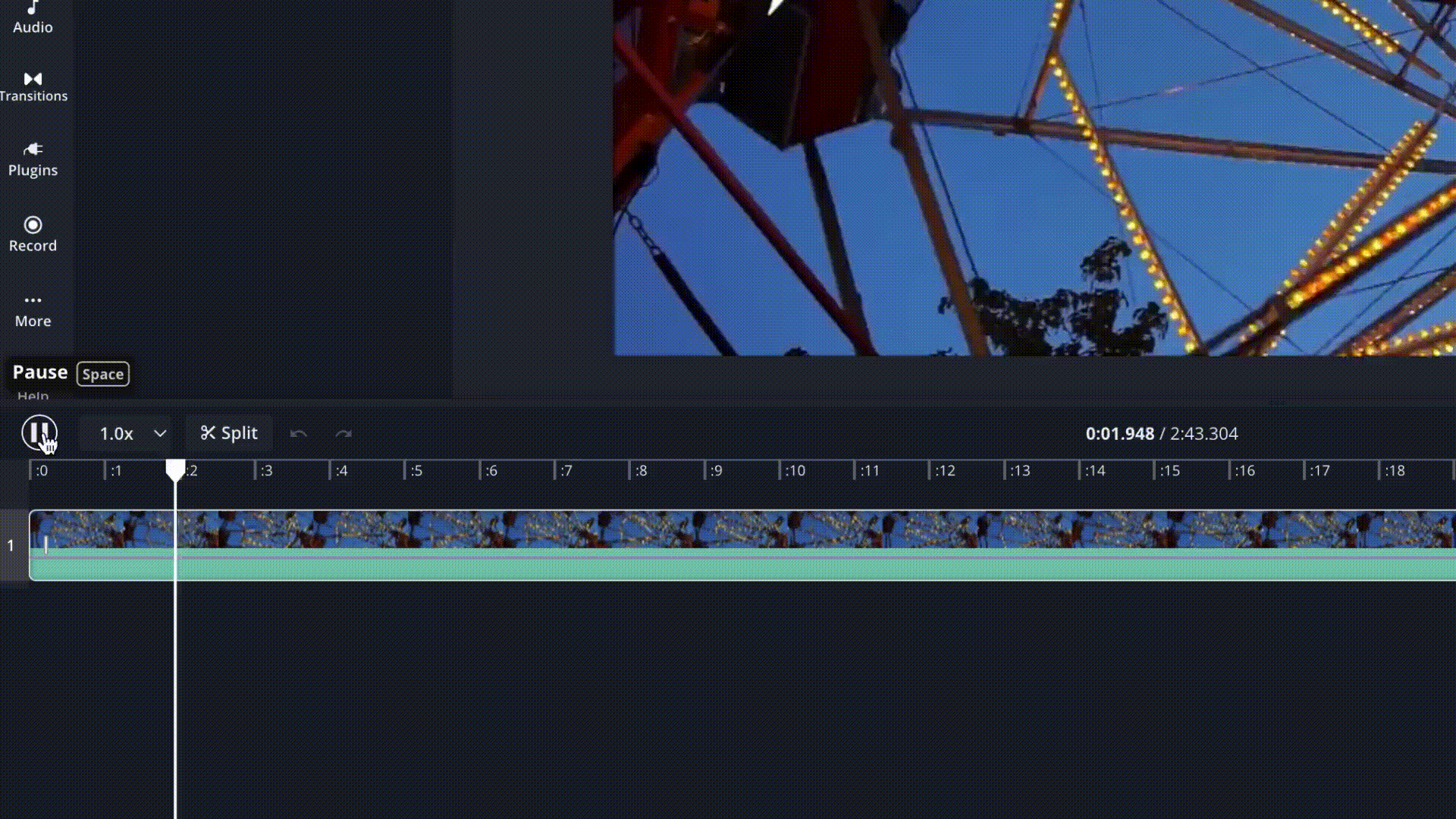Viewport: 1456px width, 819px height.
Task: Click the :10 mark on timeline ruler
Action: click(794, 471)
